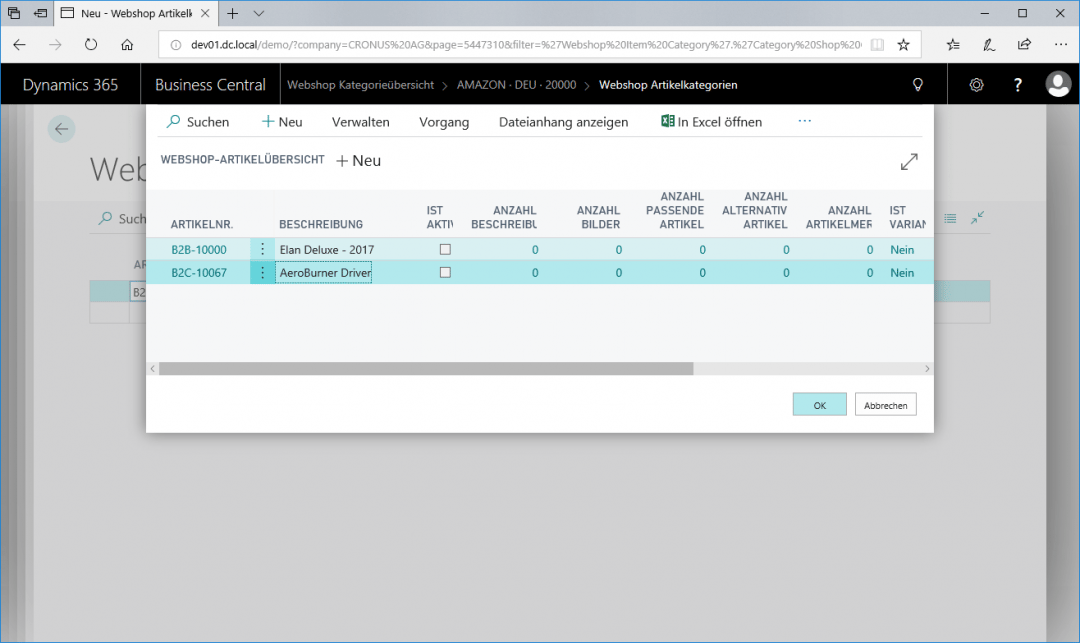Open a new browser tab
This screenshot has width=1080, height=643.
pyautogui.click(x=233, y=13)
